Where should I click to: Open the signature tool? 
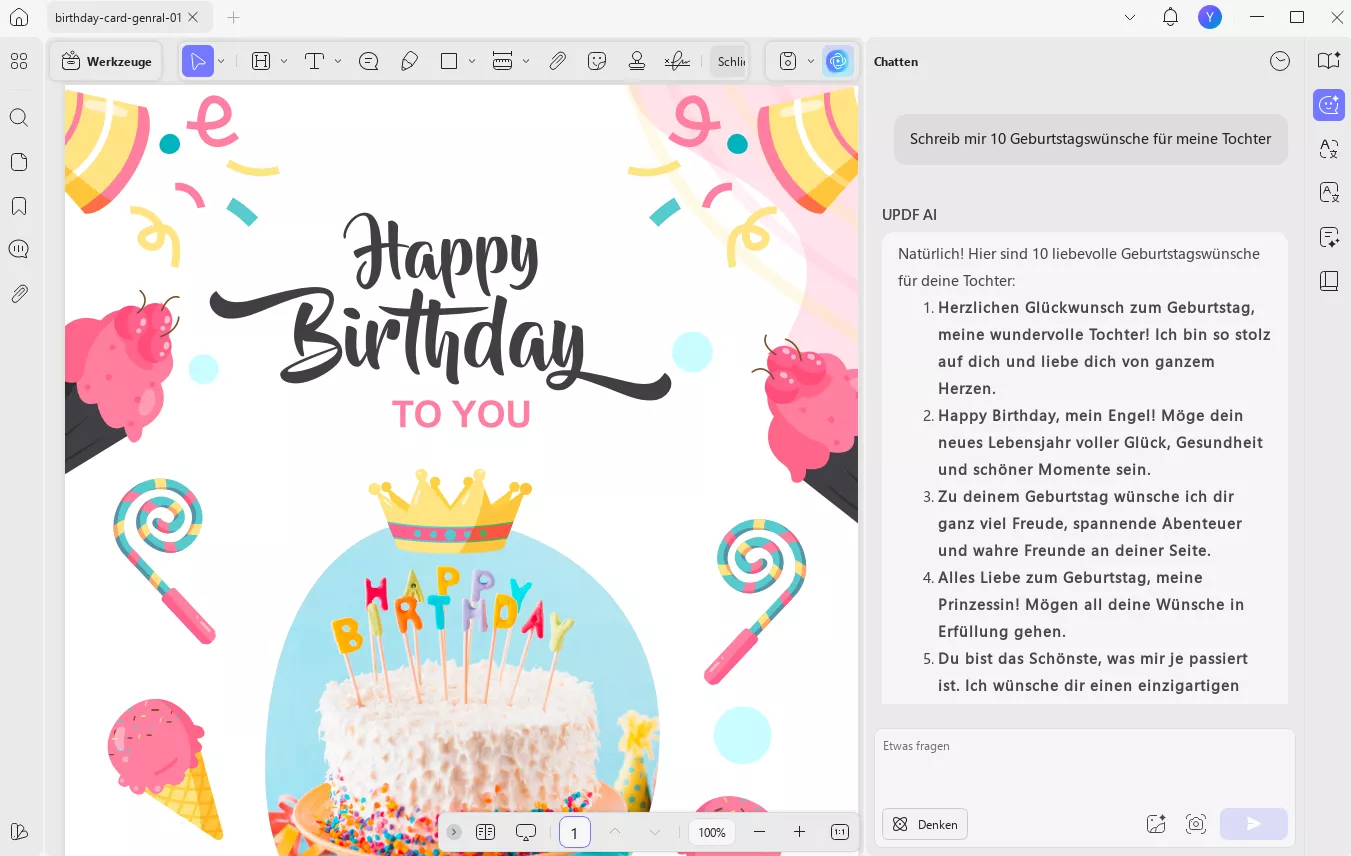coord(677,61)
